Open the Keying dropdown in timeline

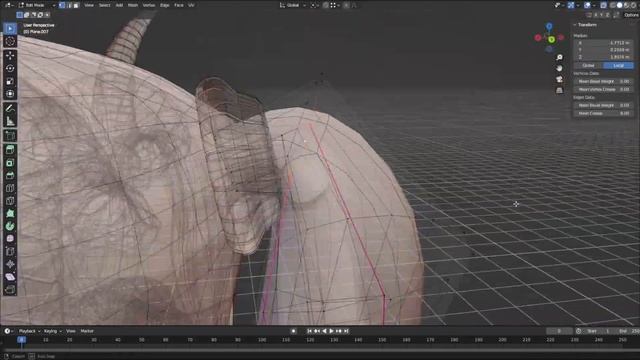coord(53,331)
